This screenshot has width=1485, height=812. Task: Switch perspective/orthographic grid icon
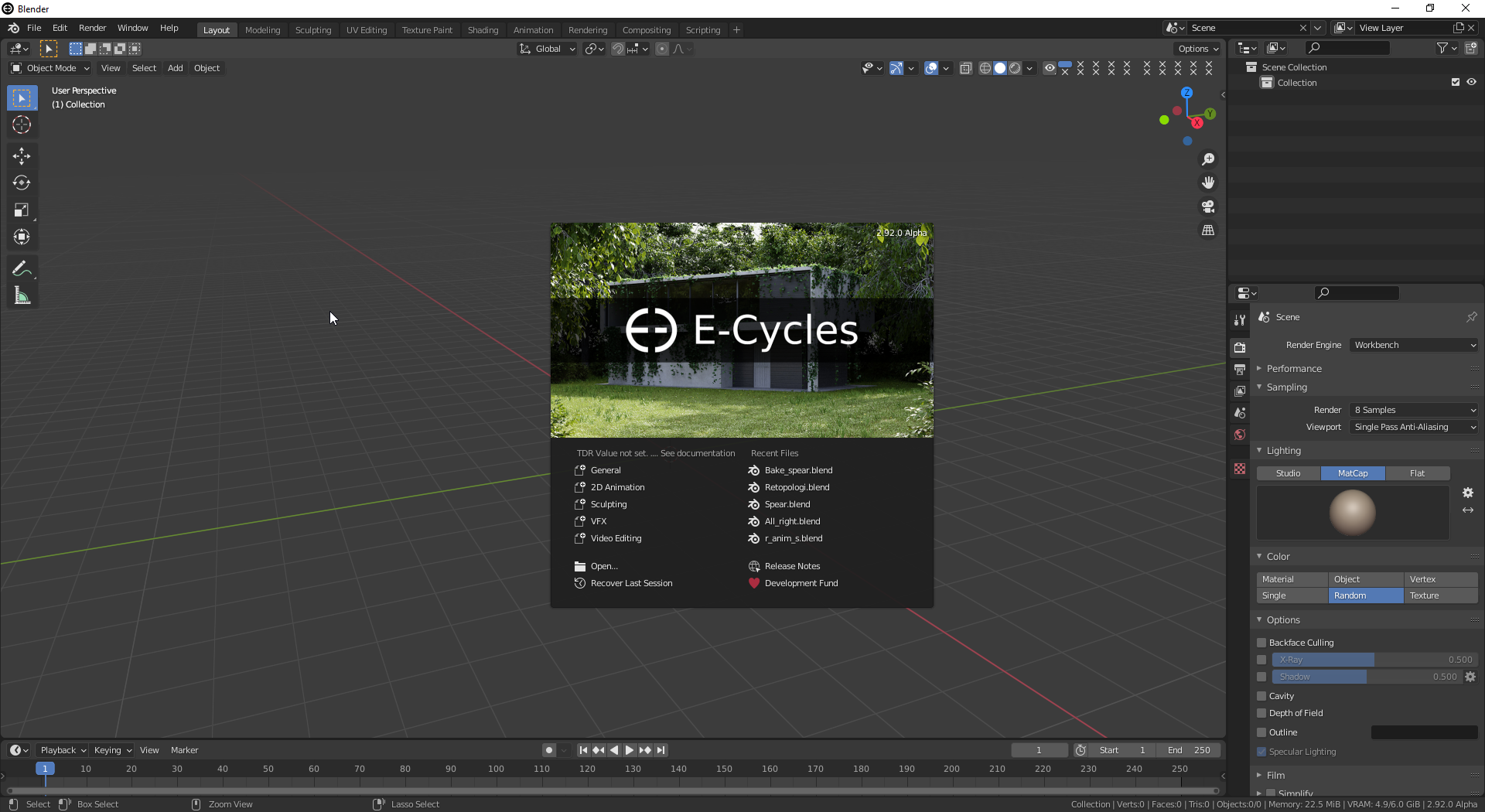tap(1208, 230)
